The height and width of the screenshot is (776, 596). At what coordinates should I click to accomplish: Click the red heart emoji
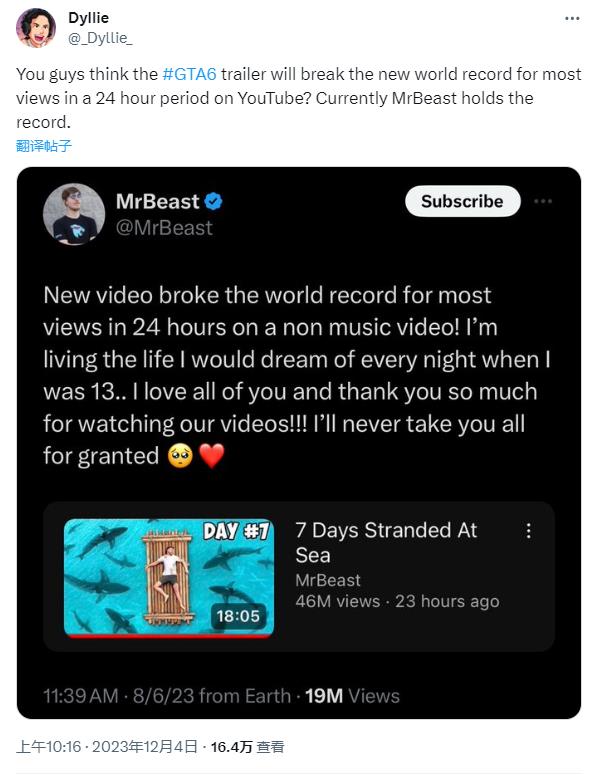(212, 456)
